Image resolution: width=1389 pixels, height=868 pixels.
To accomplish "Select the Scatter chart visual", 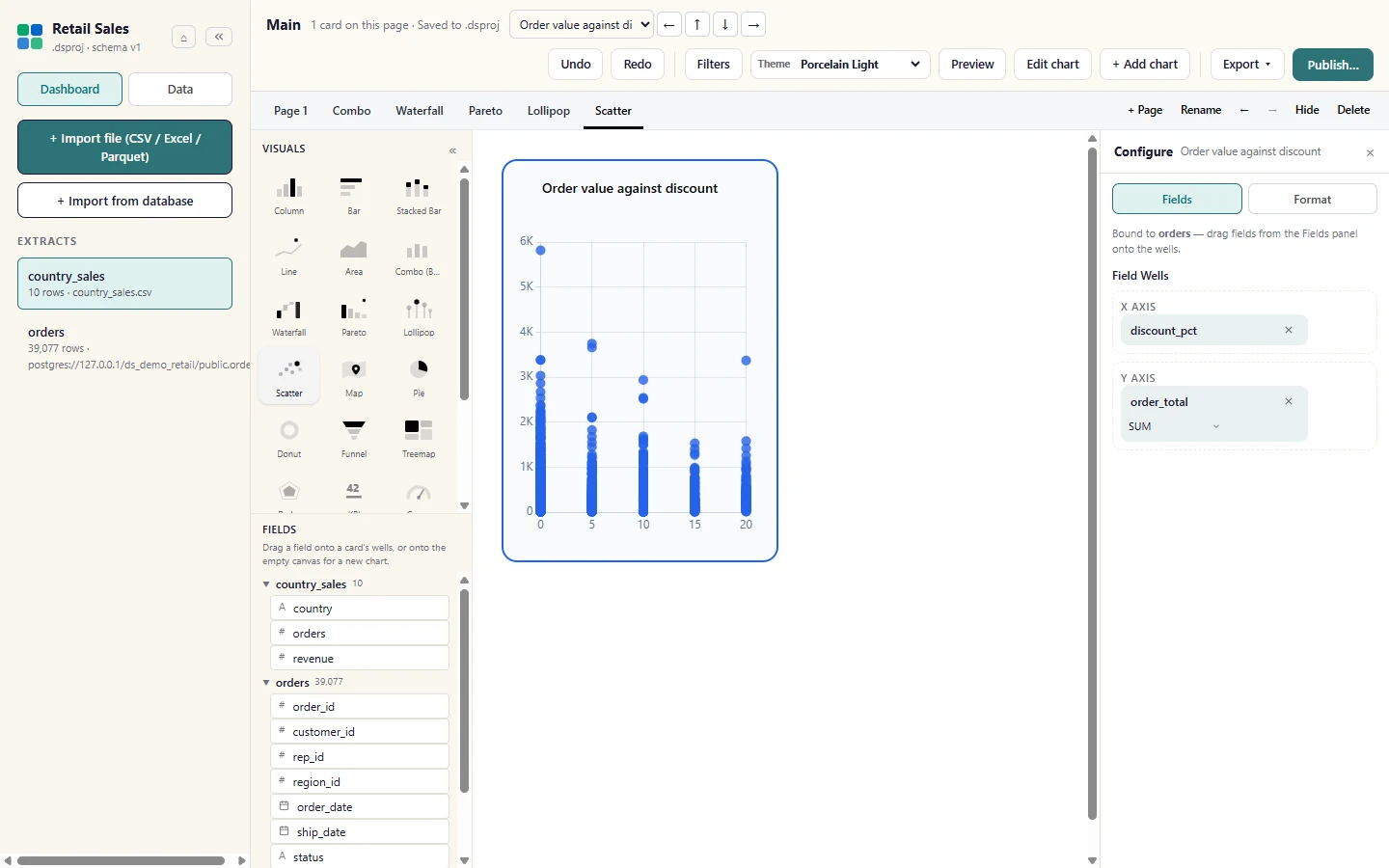I will (289, 378).
